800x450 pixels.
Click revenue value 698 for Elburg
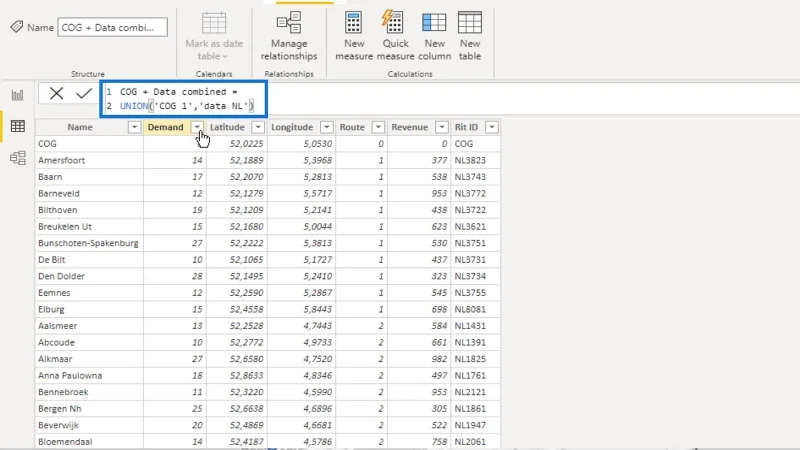pos(419,309)
